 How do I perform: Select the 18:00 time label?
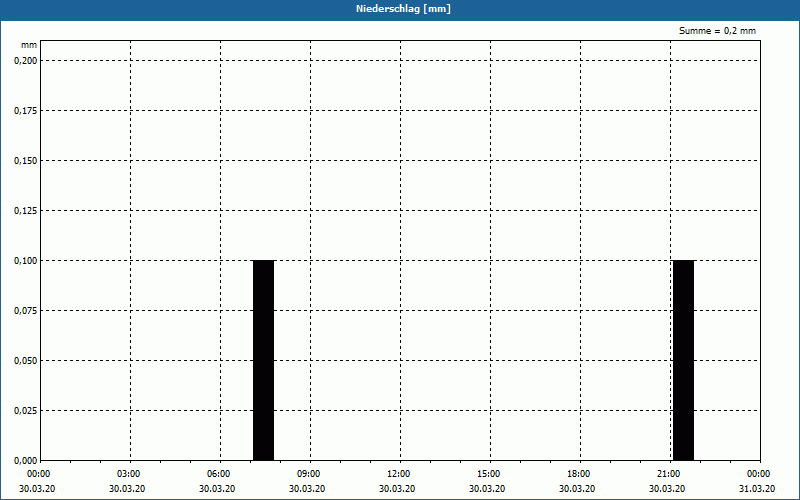pyautogui.click(x=579, y=474)
